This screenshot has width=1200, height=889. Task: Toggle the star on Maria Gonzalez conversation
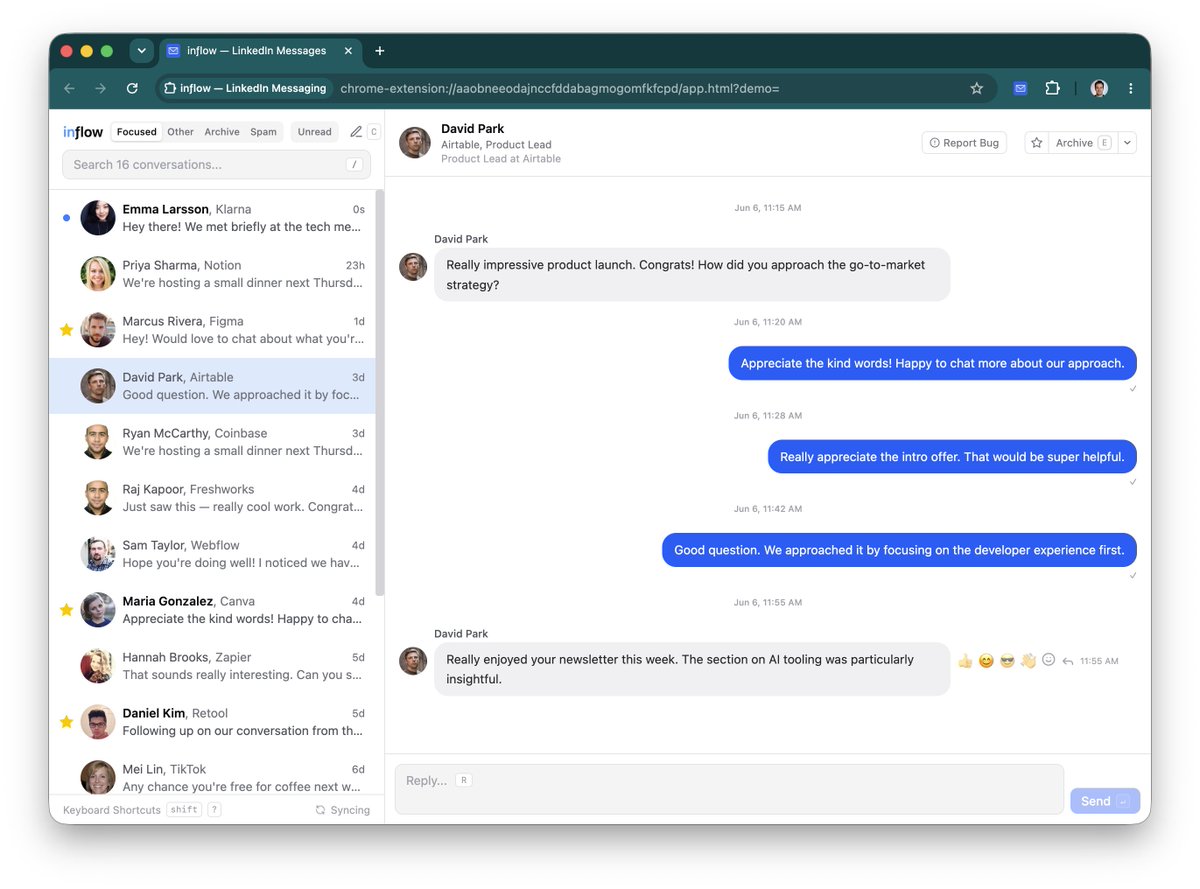point(66,610)
